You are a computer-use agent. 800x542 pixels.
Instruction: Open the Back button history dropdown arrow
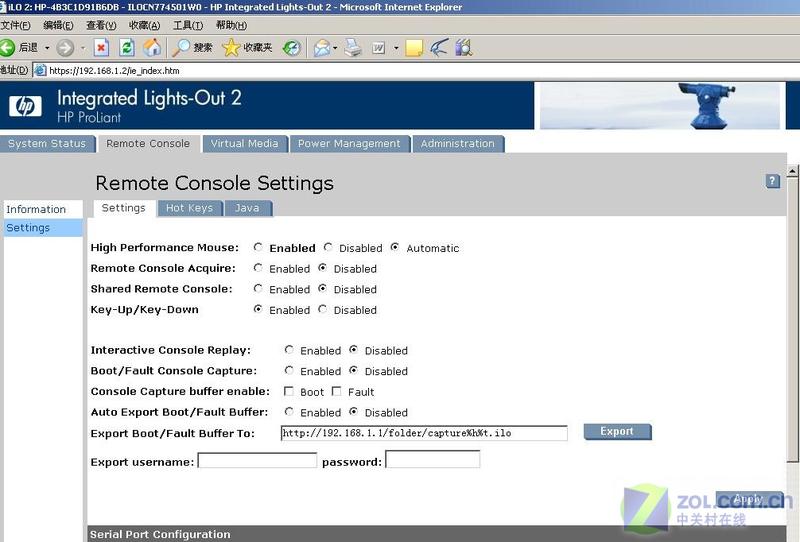coord(47,48)
